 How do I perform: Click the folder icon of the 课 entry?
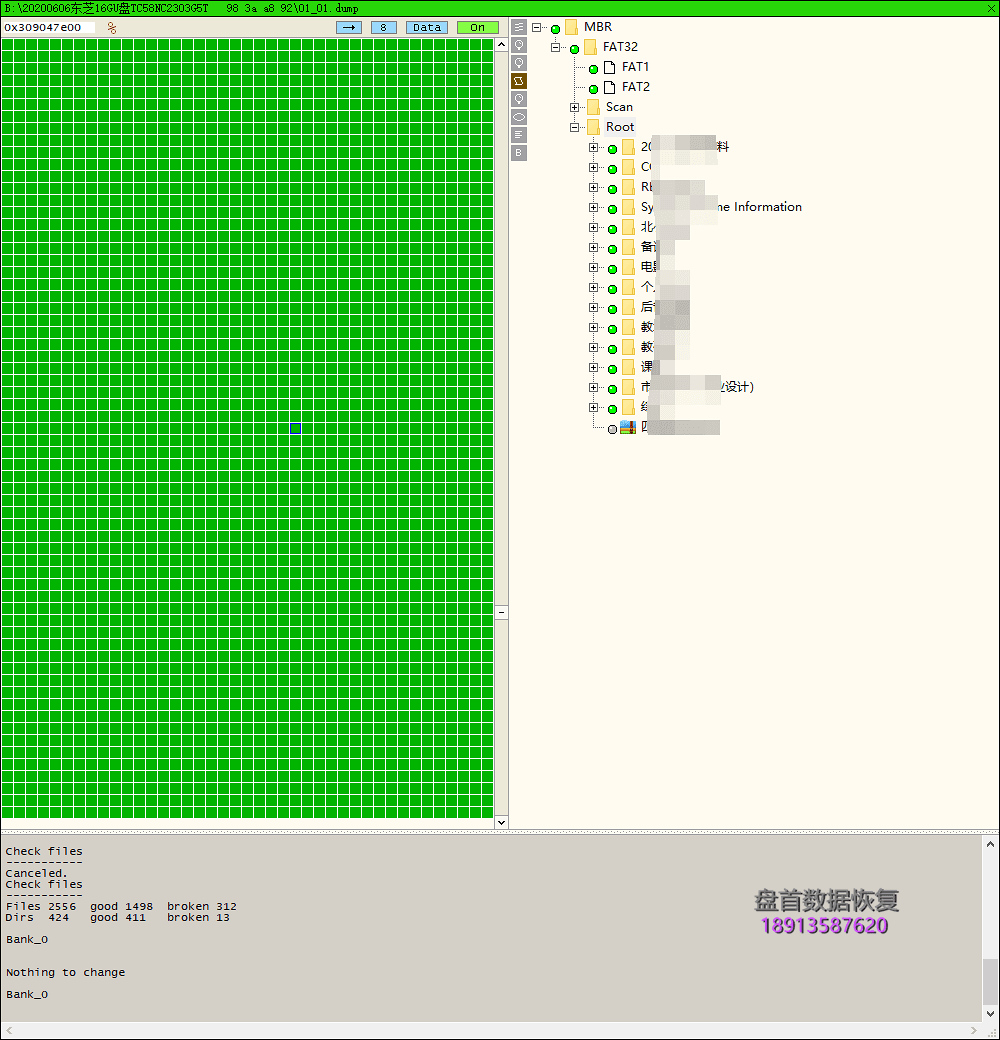(x=629, y=367)
